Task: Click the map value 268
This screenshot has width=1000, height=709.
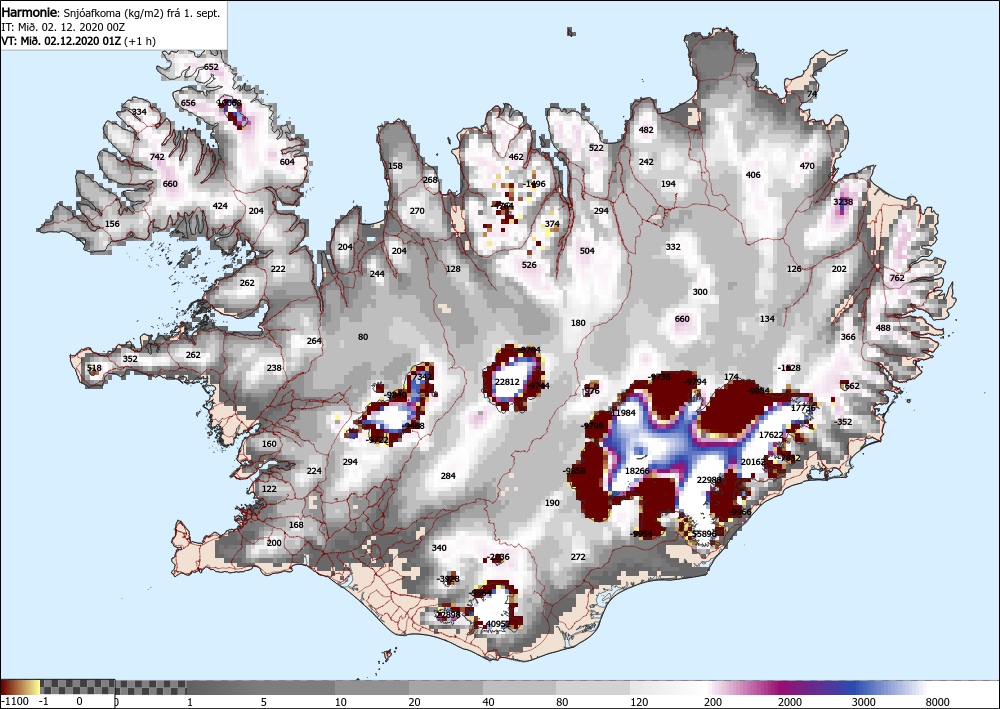Action: click(430, 180)
